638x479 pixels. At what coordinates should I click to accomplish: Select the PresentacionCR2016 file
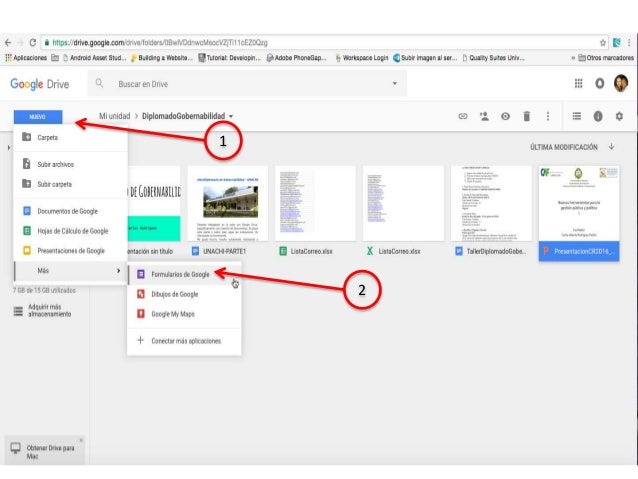(x=579, y=213)
